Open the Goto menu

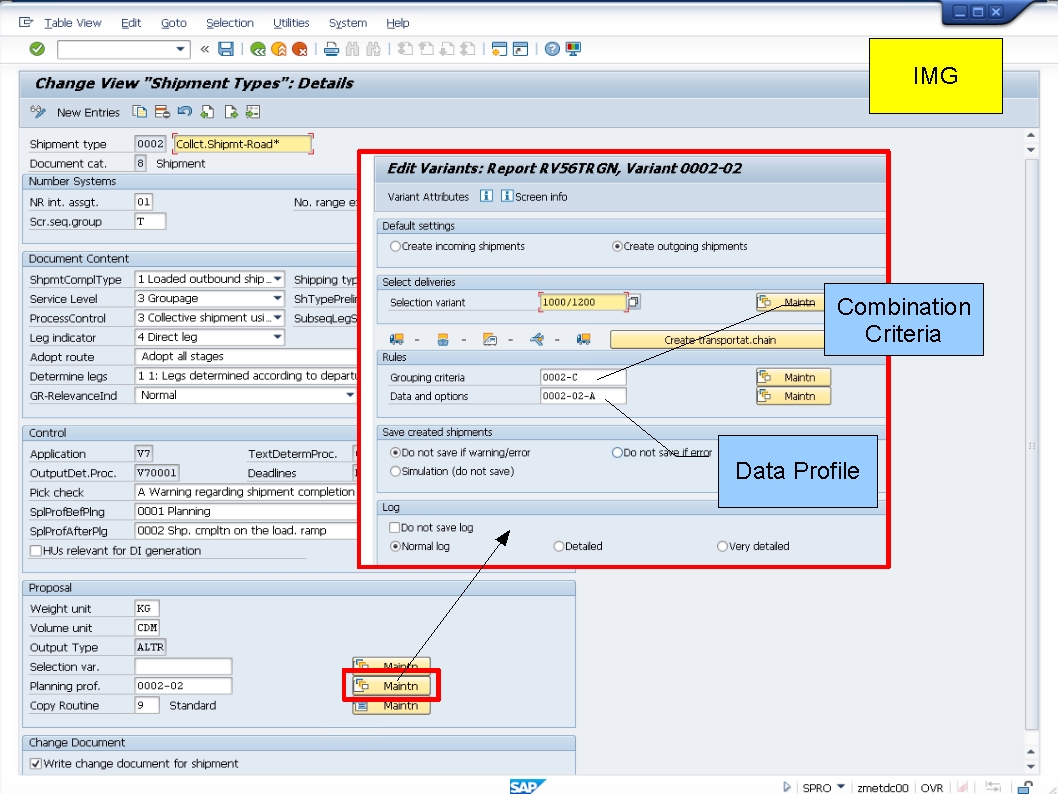173,23
